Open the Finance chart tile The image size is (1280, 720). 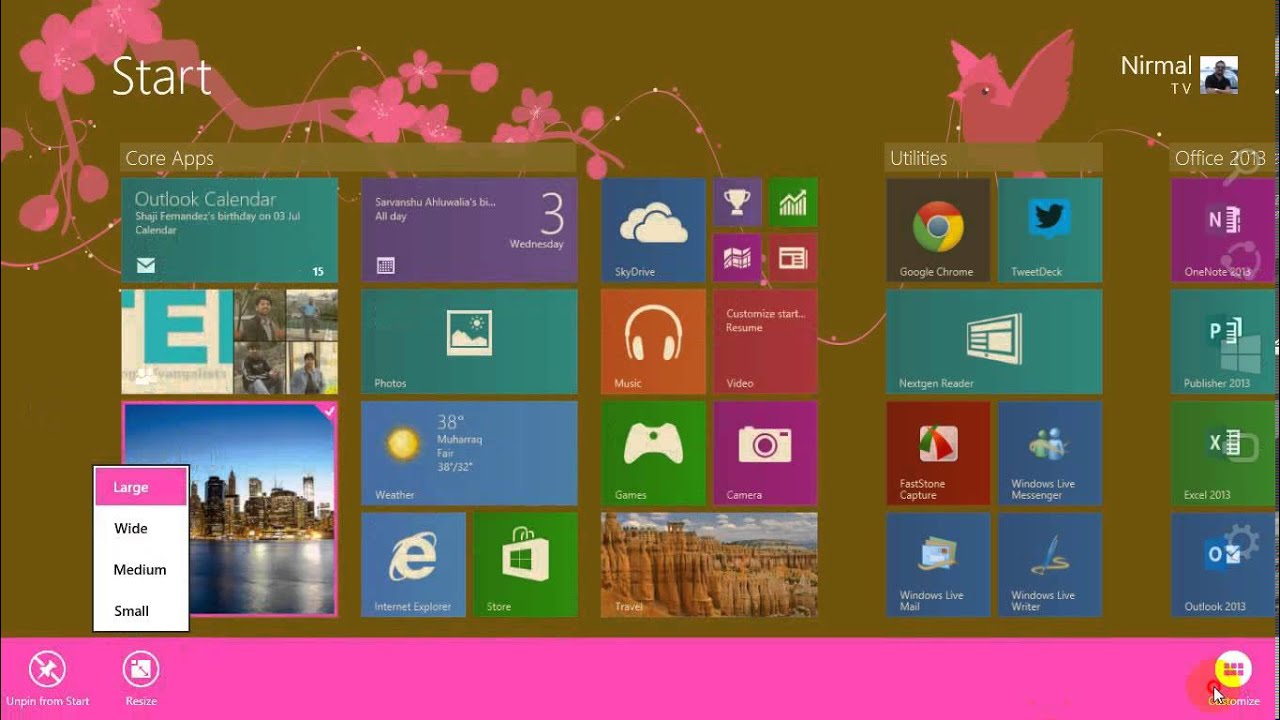[x=793, y=202]
